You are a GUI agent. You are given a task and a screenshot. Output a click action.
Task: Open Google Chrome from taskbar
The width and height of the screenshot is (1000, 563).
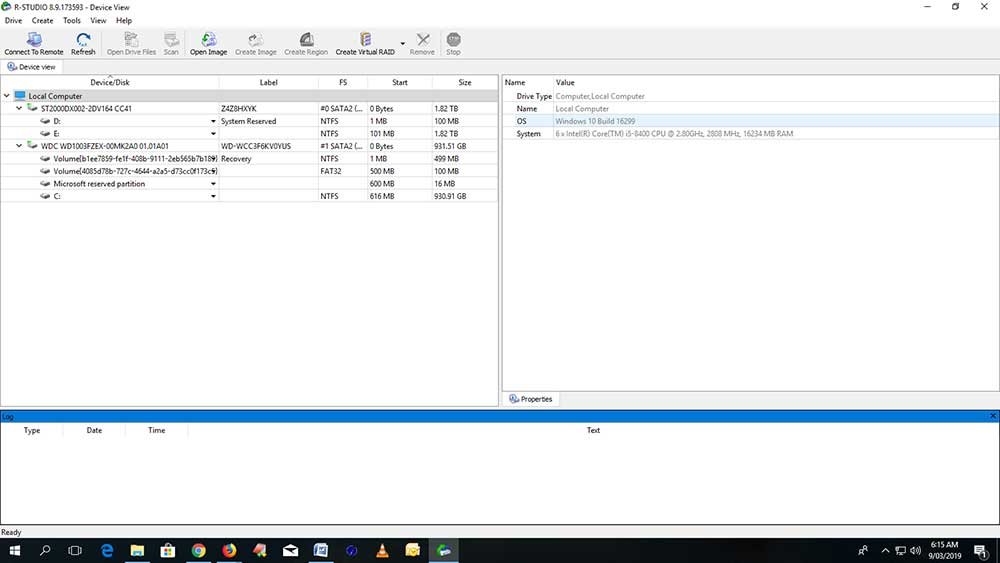pos(198,550)
